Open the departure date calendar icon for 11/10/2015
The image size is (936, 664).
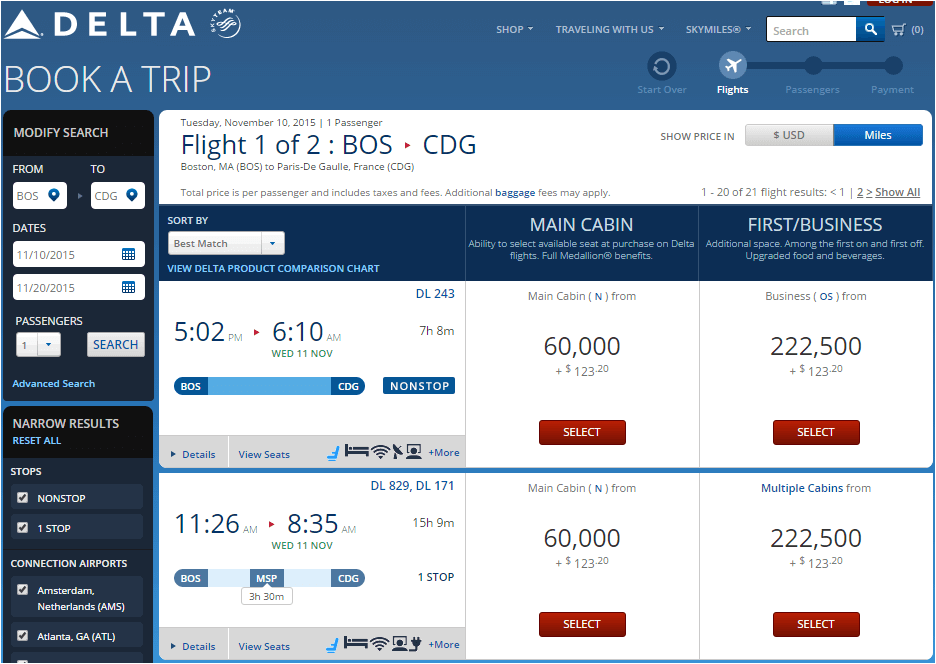pyautogui.click(x=128, y=254)
